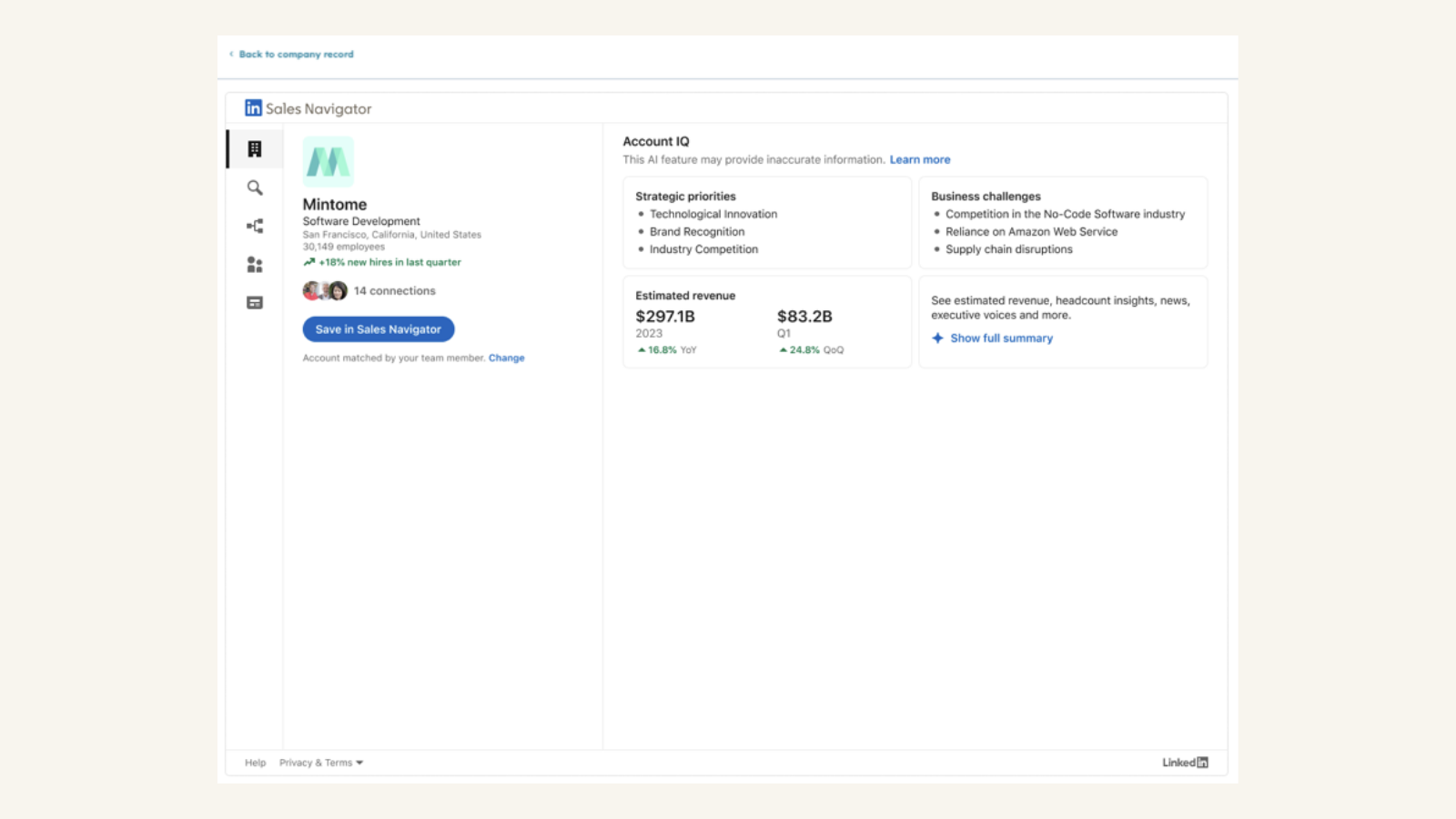This screenshot has width=1456, height=819.
Task: Click the YoY growth indicator arrow
Action: [640, 349]
